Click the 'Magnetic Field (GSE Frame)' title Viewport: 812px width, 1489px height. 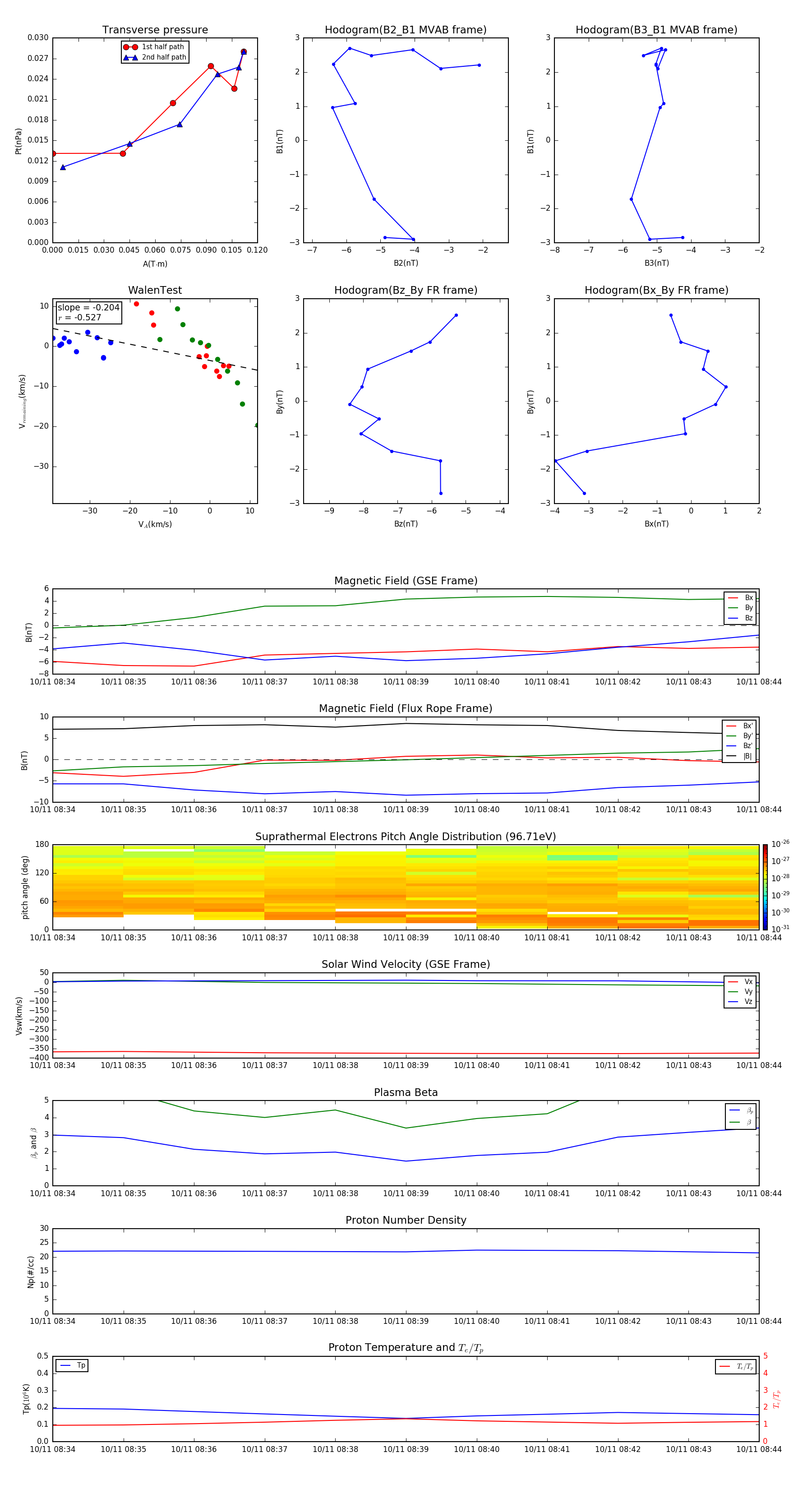[406, 581]
